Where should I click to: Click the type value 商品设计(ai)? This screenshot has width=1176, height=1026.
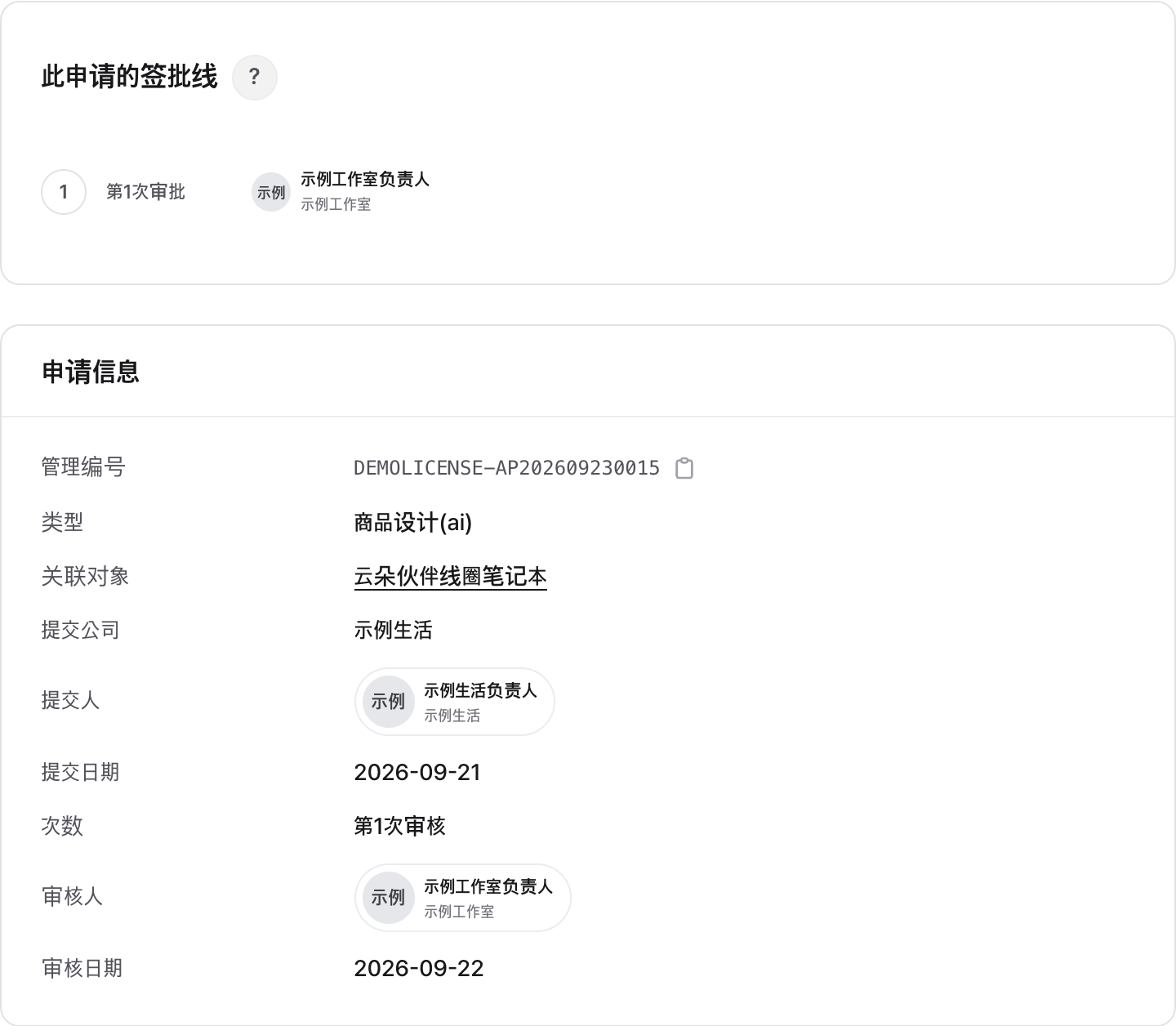click(x=413, y=522)
